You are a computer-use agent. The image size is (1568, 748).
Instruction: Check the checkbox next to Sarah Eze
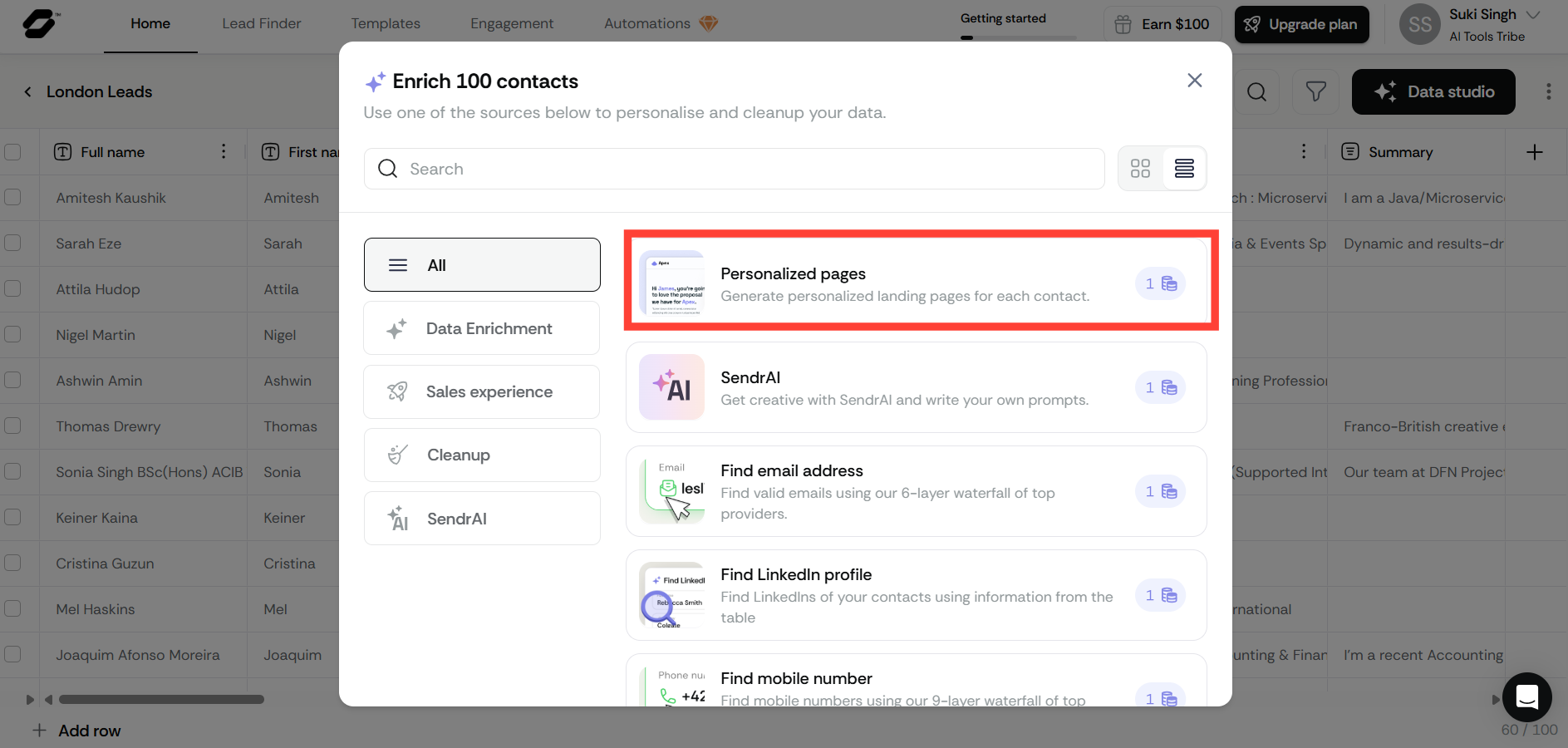click(13, 243)
